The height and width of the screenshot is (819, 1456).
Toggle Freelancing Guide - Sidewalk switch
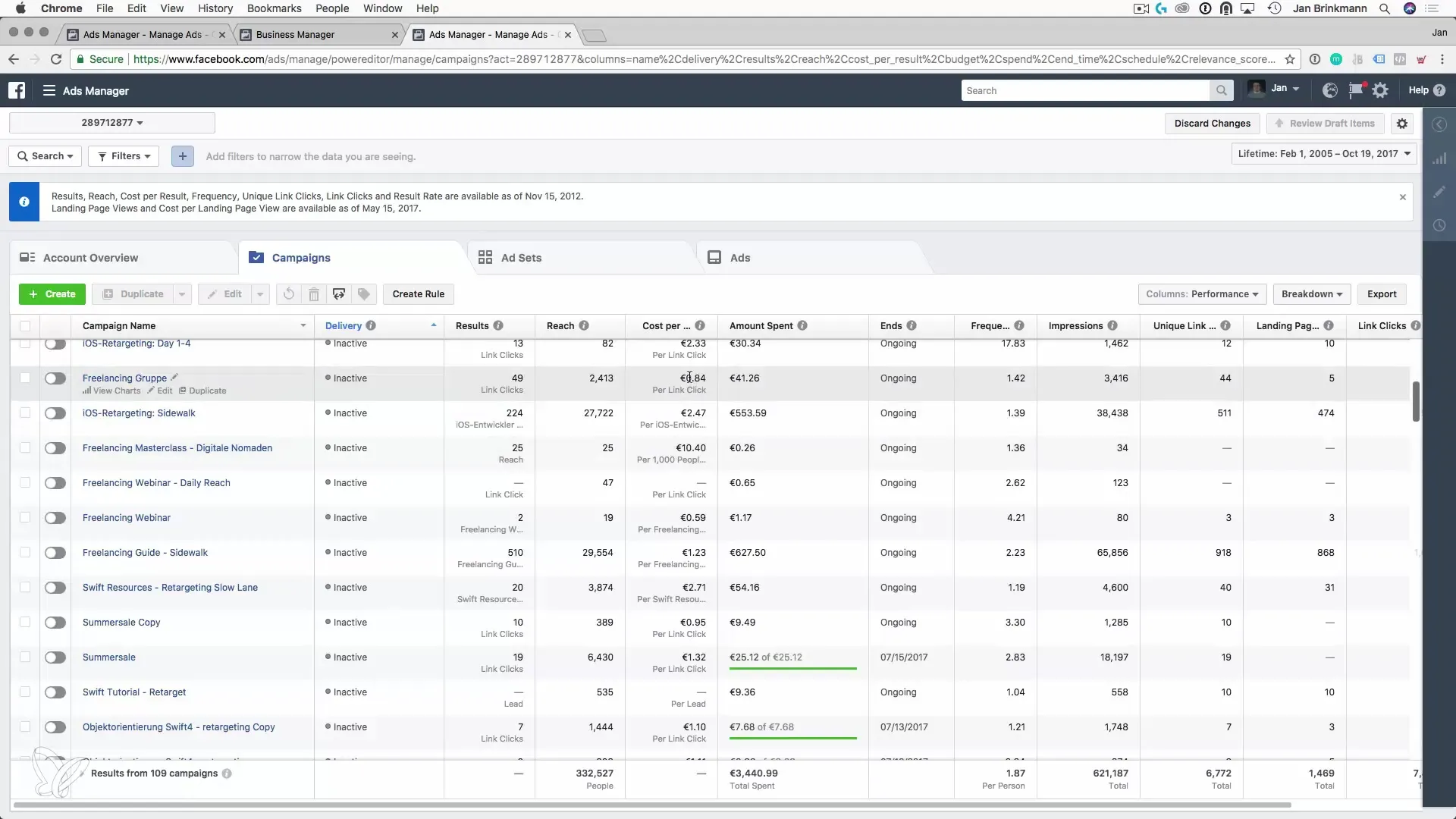[x=55, y=553]
